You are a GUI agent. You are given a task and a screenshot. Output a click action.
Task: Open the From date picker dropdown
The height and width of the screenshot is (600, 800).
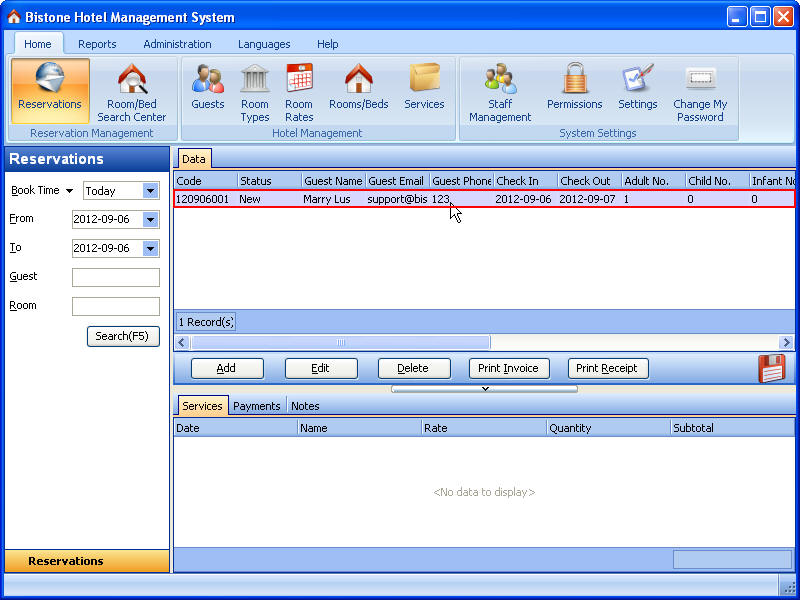coord(151,220)
